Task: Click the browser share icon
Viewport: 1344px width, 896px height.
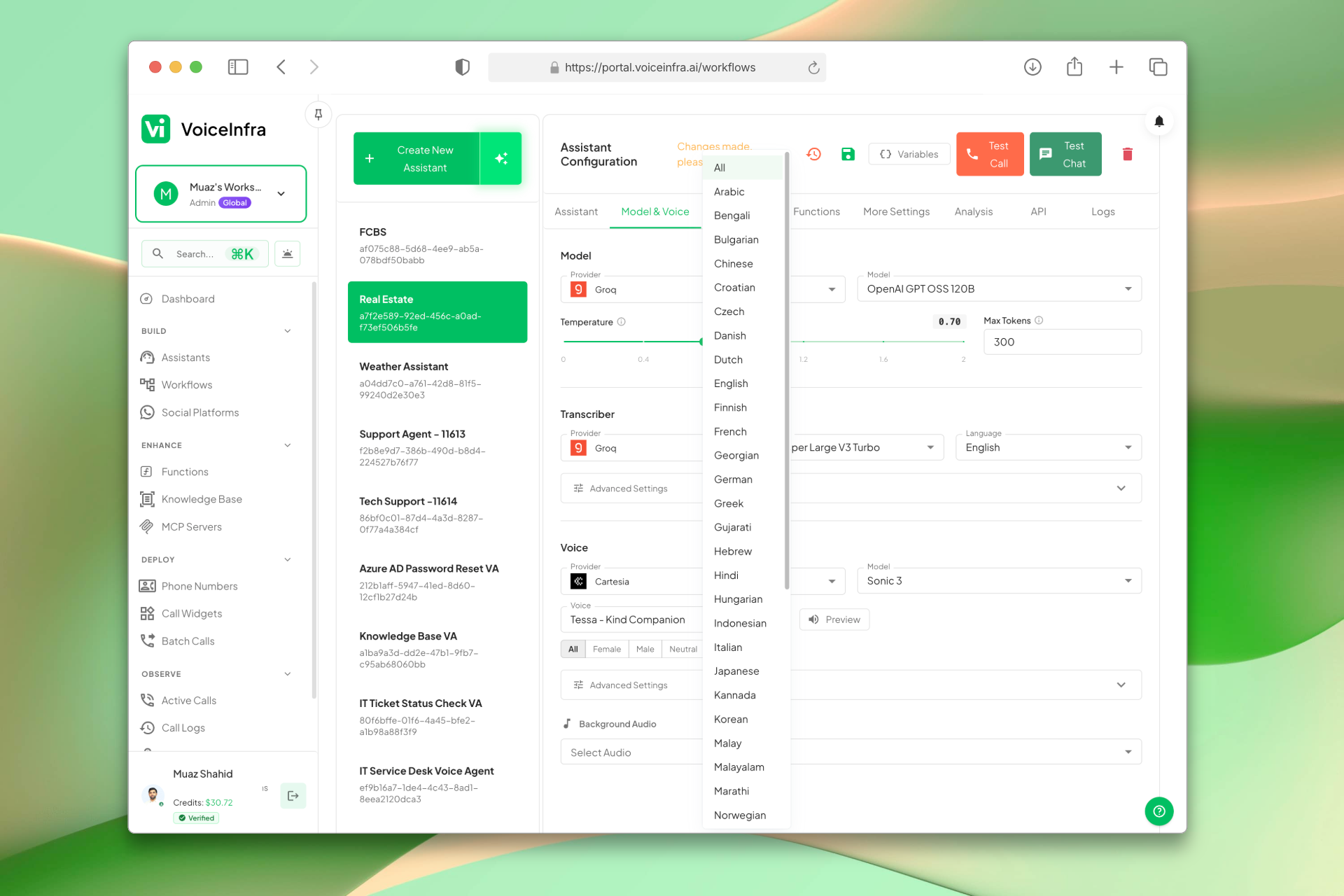Action: click(1074, 66)
